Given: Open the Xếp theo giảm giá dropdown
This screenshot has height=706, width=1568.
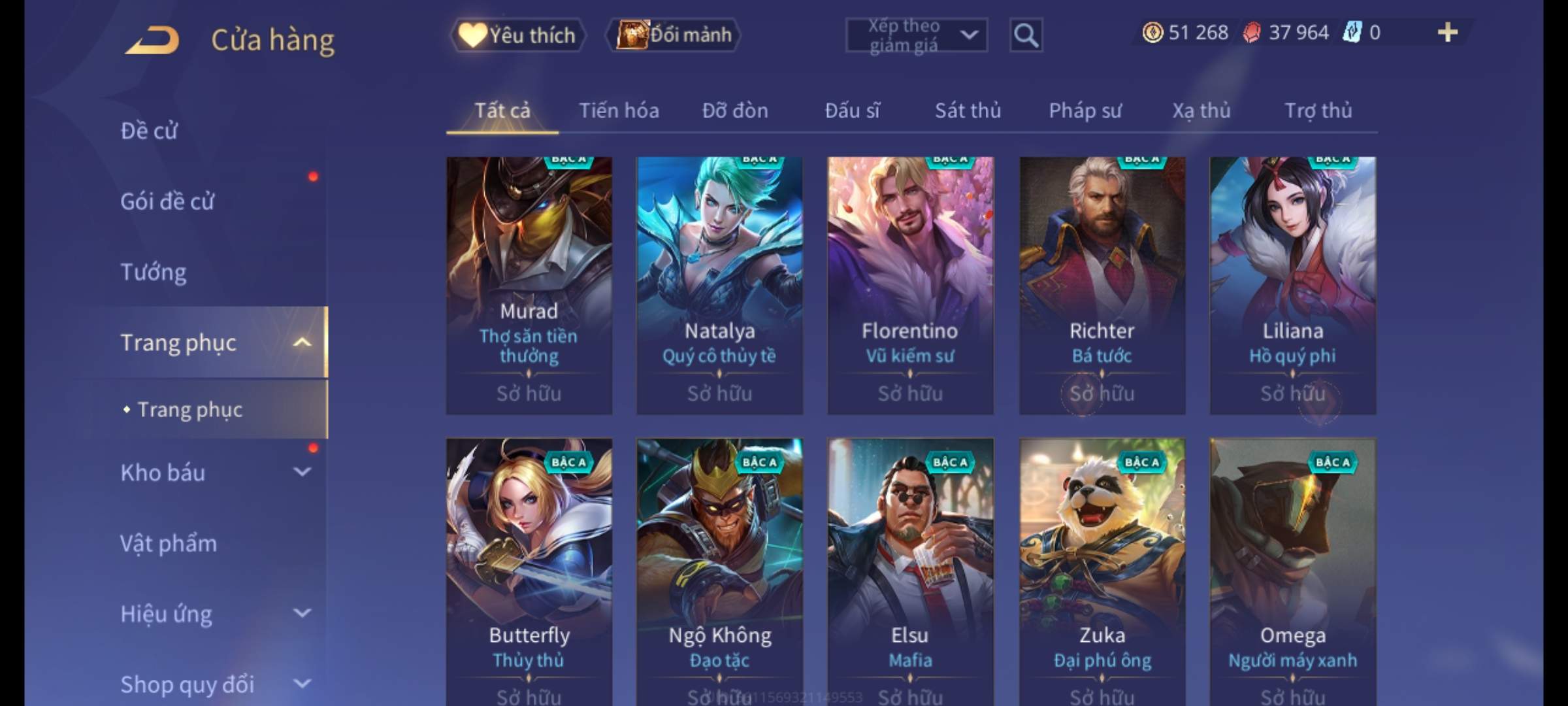Looking at the screenshot, I should 917,35.
